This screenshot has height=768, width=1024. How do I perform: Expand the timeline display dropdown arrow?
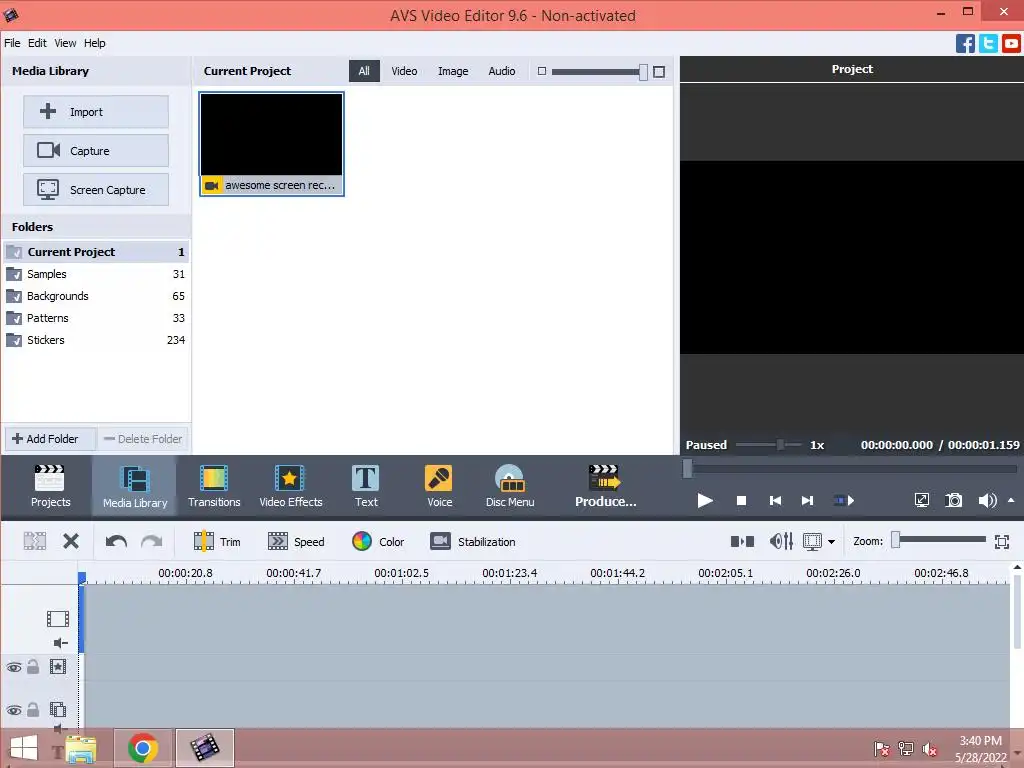pyautogui.click(x=831, y=541)
